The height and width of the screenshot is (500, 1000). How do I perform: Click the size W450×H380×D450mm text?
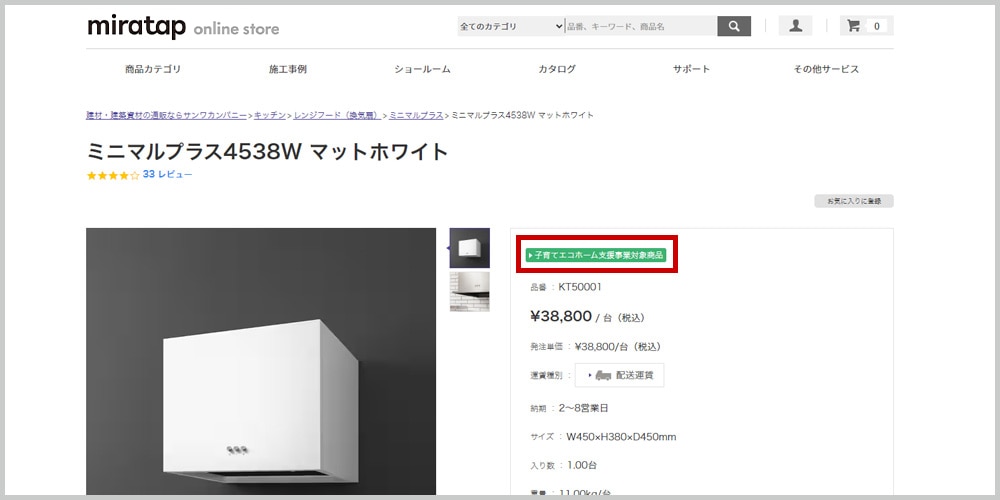click(622, 437)
